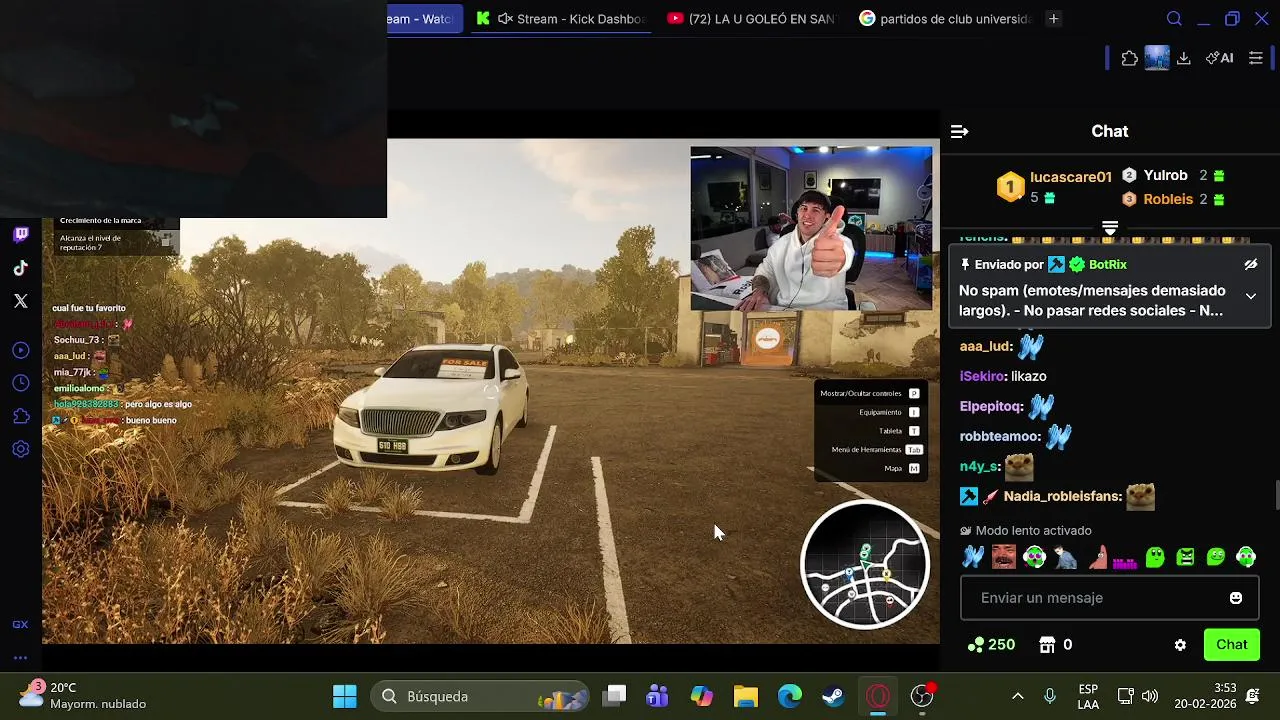Open the X (Twitter) sidebar shortcut
Image resolution: width=1280 pixels, height=720 pixels.
pos(21,301)
